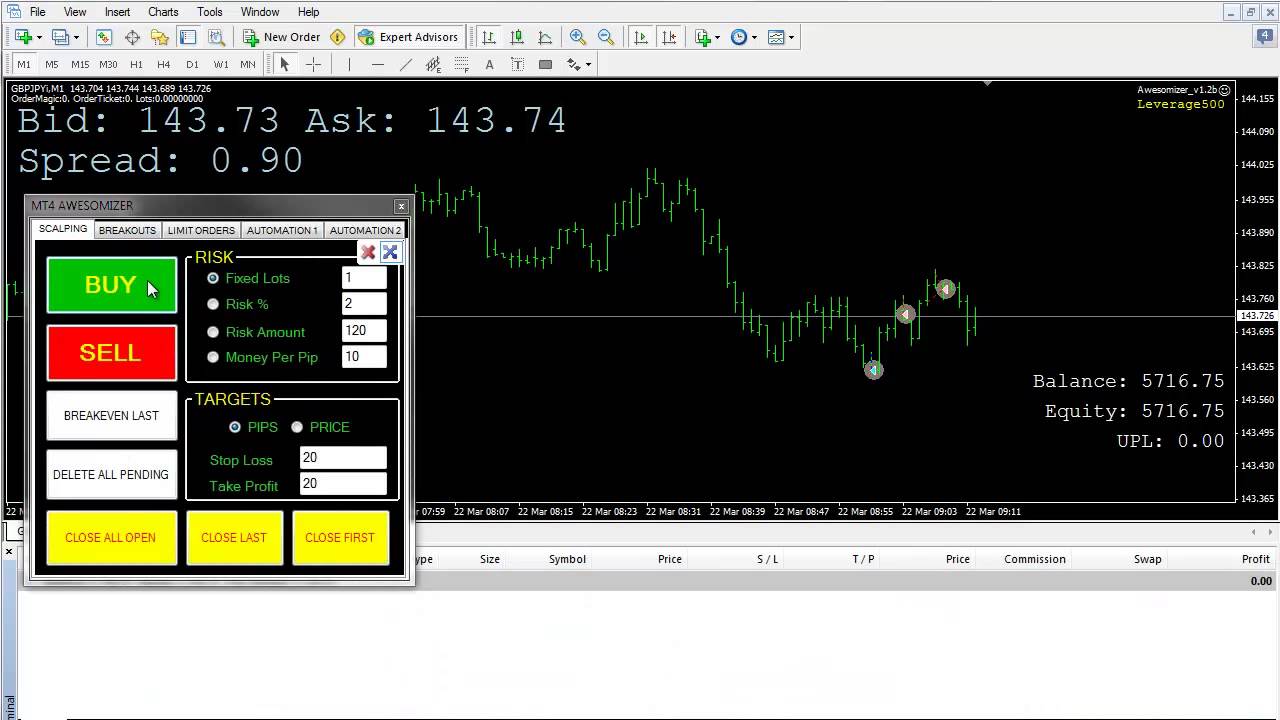Open the Market Watch window icon

(104, 37)
